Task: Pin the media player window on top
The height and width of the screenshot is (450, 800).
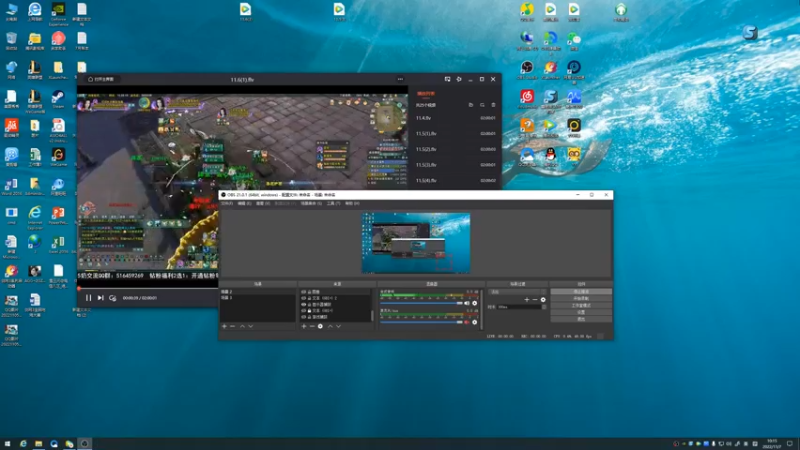Action: pos(459,79)
